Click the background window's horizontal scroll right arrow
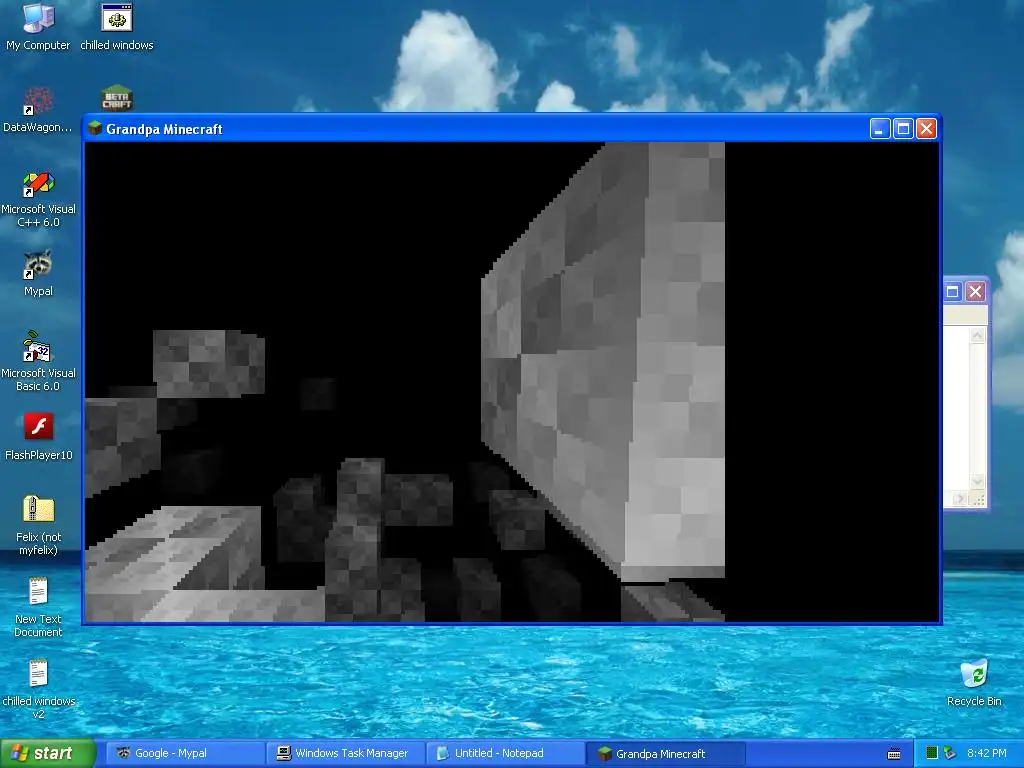 [959, 500]
